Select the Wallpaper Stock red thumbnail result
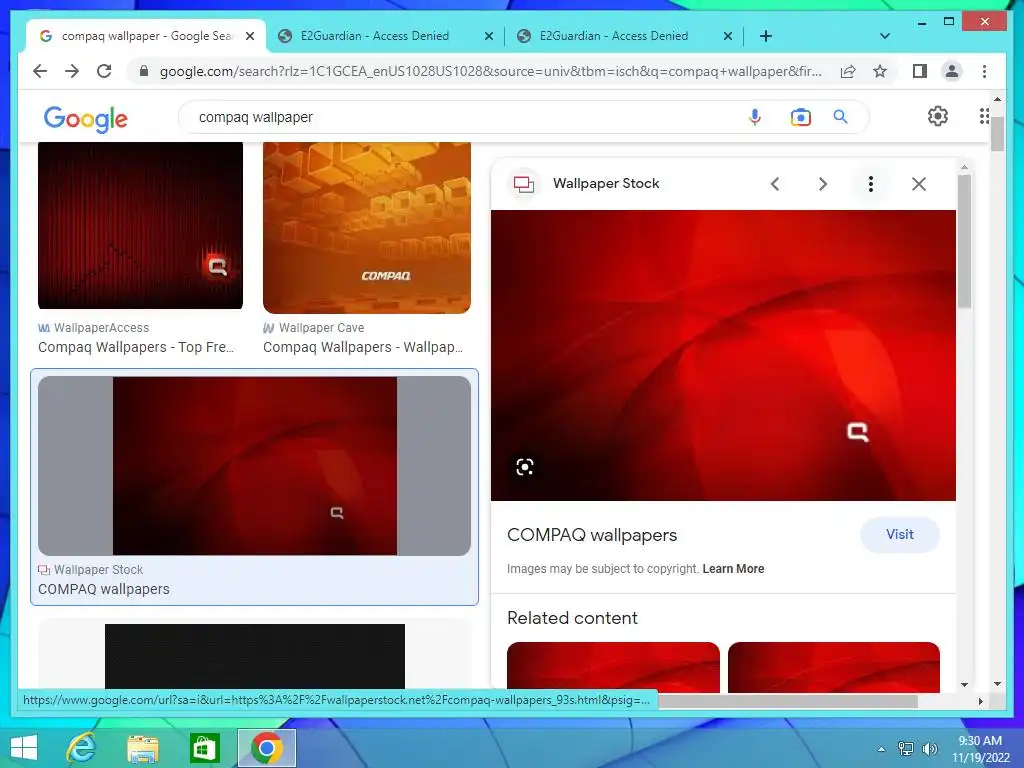 coord(255,466)
